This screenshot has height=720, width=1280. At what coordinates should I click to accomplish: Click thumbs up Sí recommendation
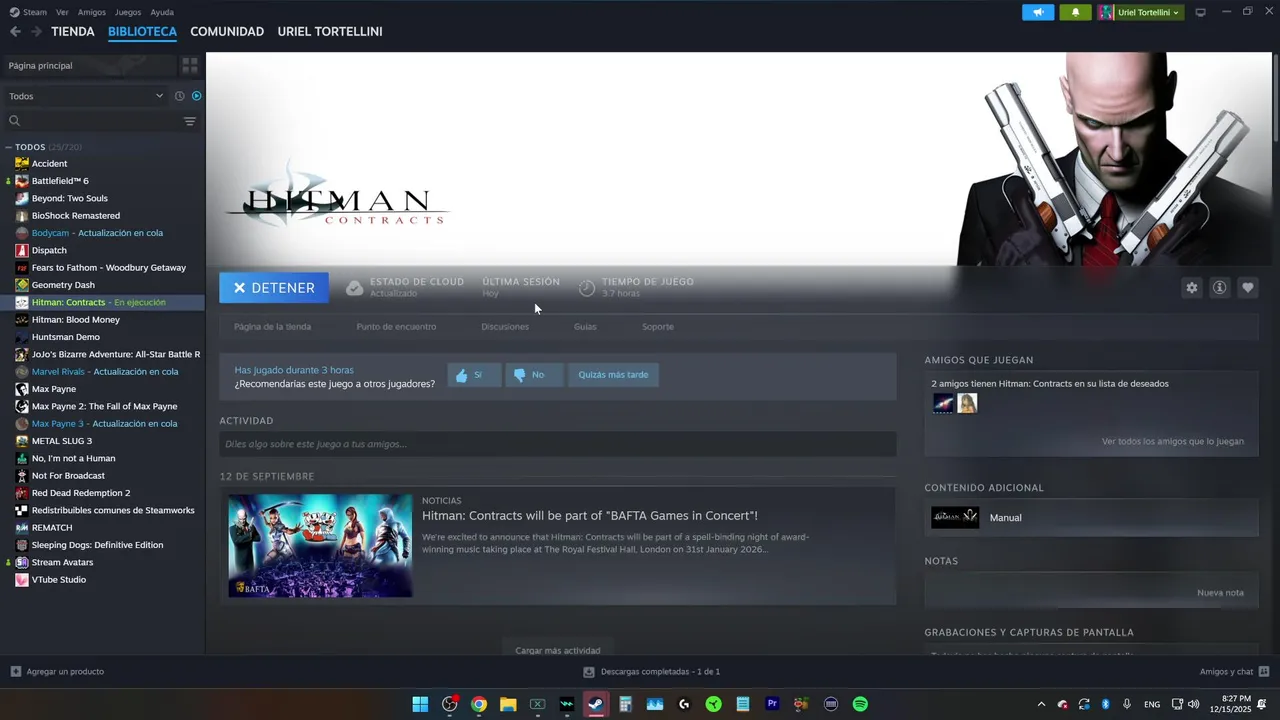pyautogui.click(x=474, y=375)
